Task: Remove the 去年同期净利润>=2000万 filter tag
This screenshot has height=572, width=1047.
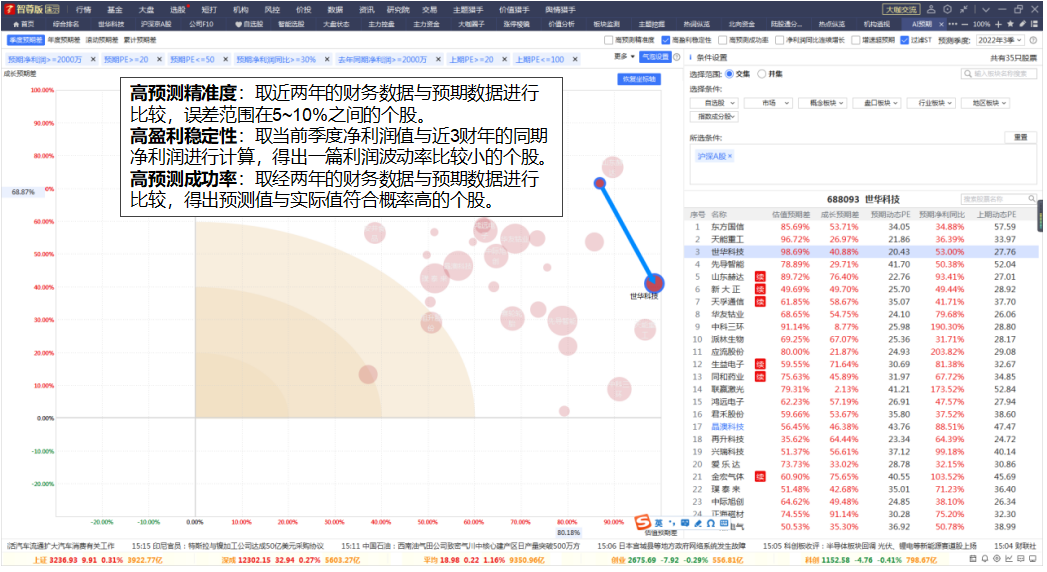Action: [439, 59]
